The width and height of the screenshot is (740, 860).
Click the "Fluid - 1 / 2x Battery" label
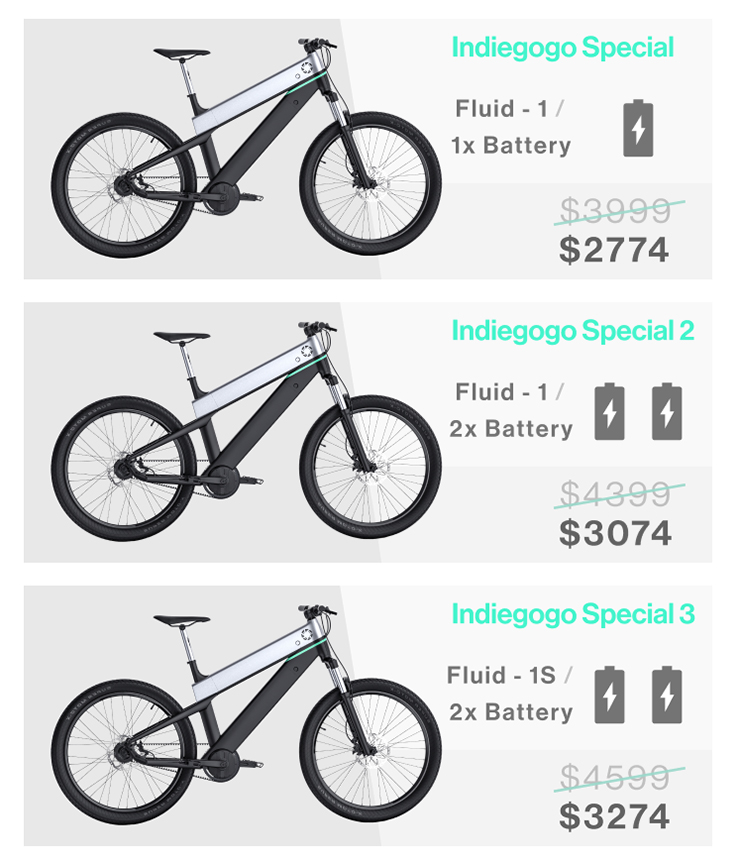tap(511, 410)
